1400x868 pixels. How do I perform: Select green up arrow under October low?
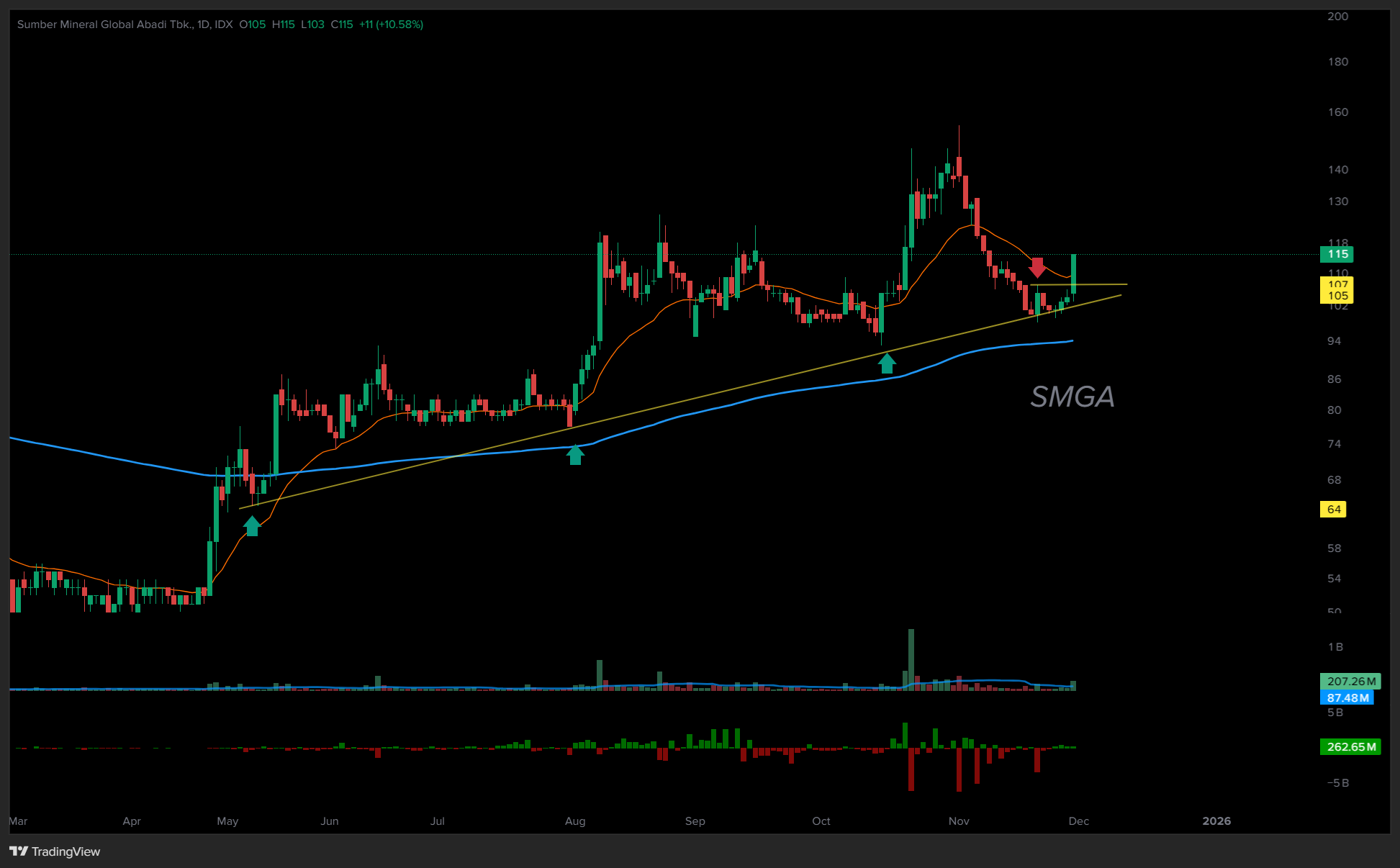[887, 363]
